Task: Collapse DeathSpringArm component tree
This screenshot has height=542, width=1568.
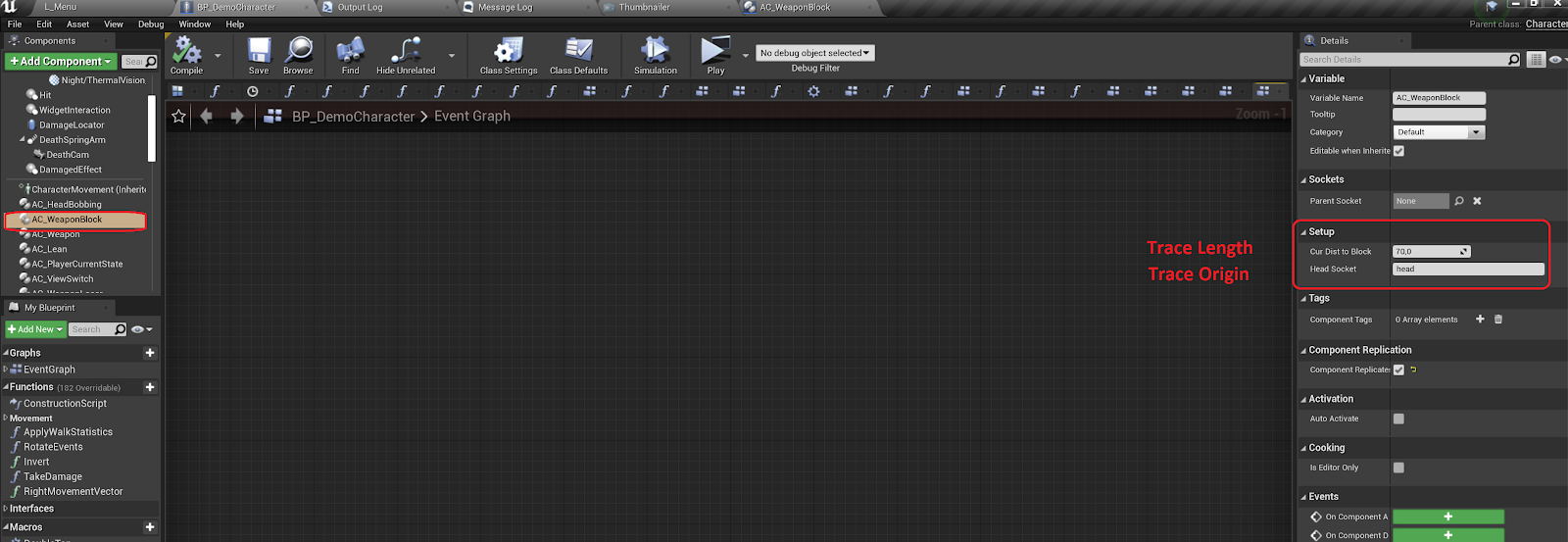Action: (x=23, y=139)
